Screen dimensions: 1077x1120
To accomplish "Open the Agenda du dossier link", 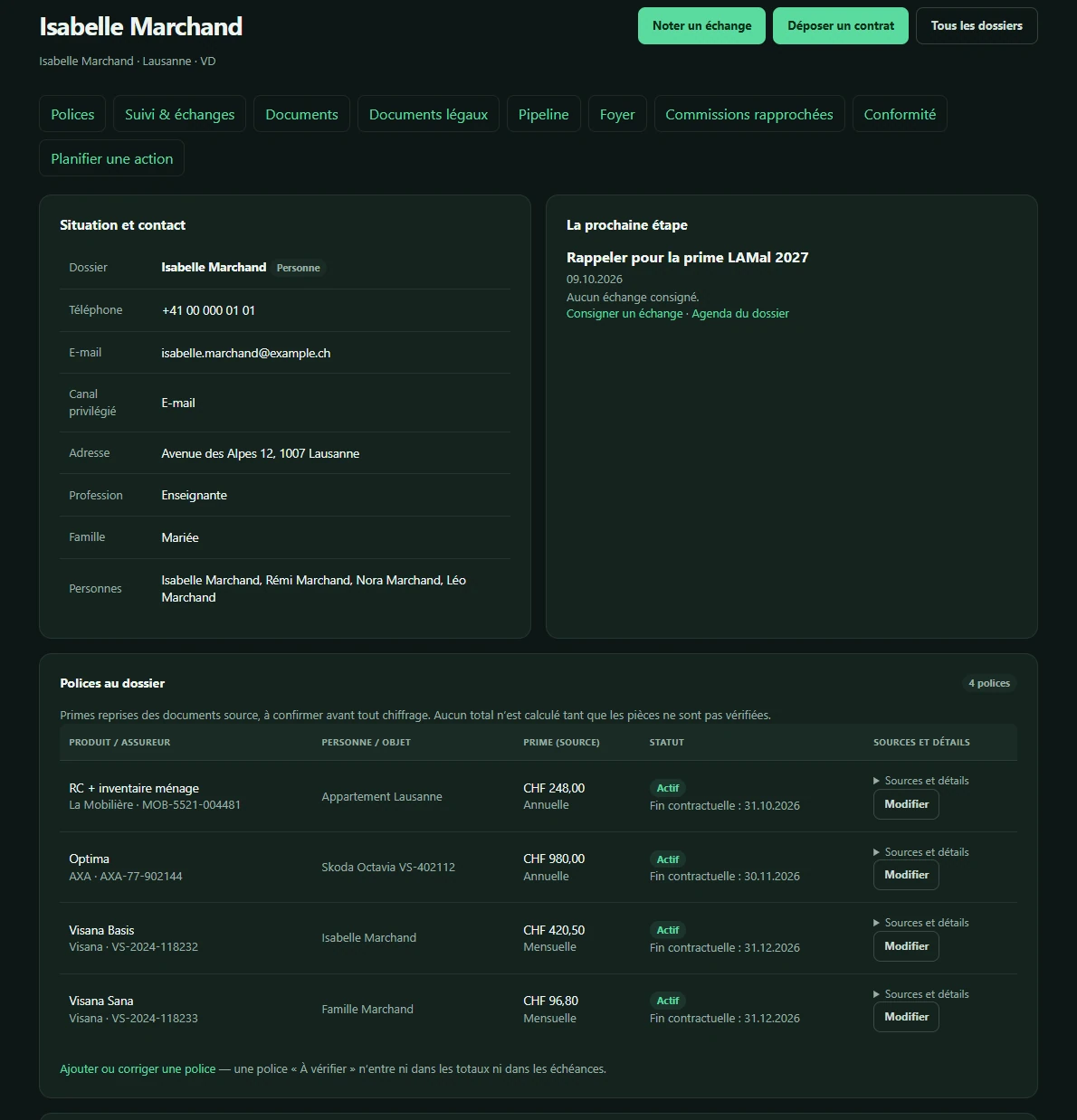I will point(740,313).
